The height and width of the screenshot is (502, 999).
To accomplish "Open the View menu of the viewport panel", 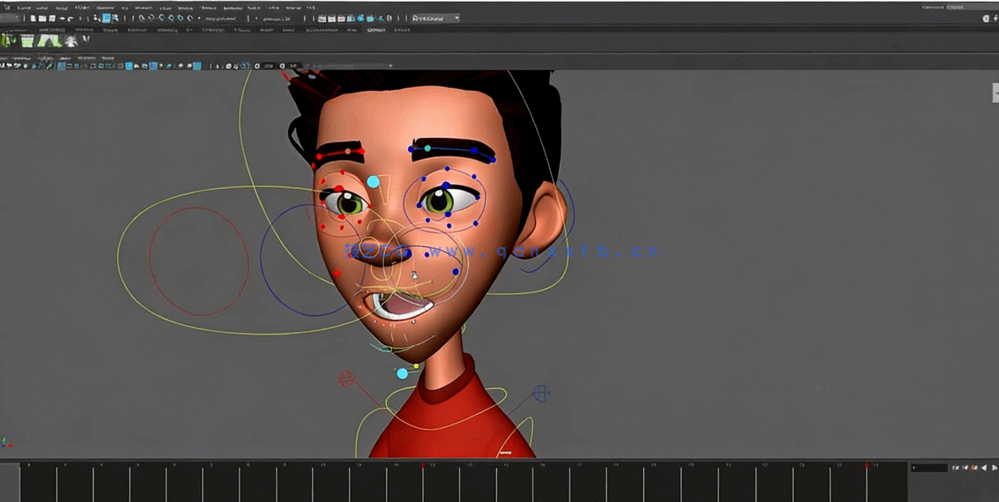I will click(4, 58).
